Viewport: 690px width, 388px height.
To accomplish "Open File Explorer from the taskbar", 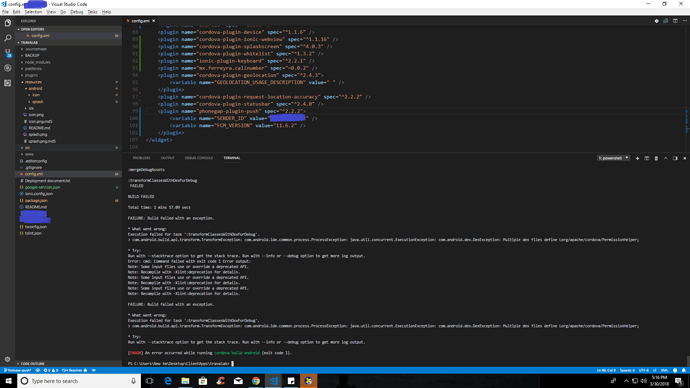I will point(185,381).
